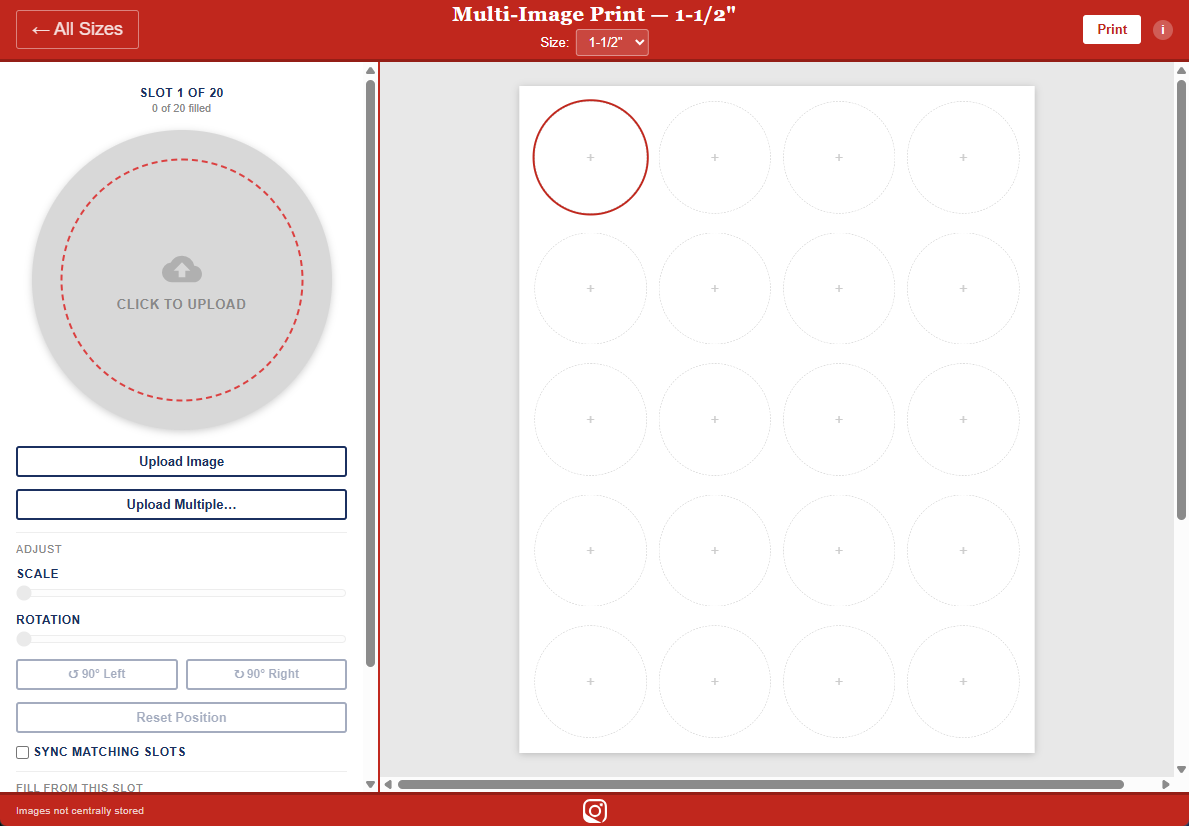
Task: Click the preview scroll up arrow
Action: pos(1181,71)
